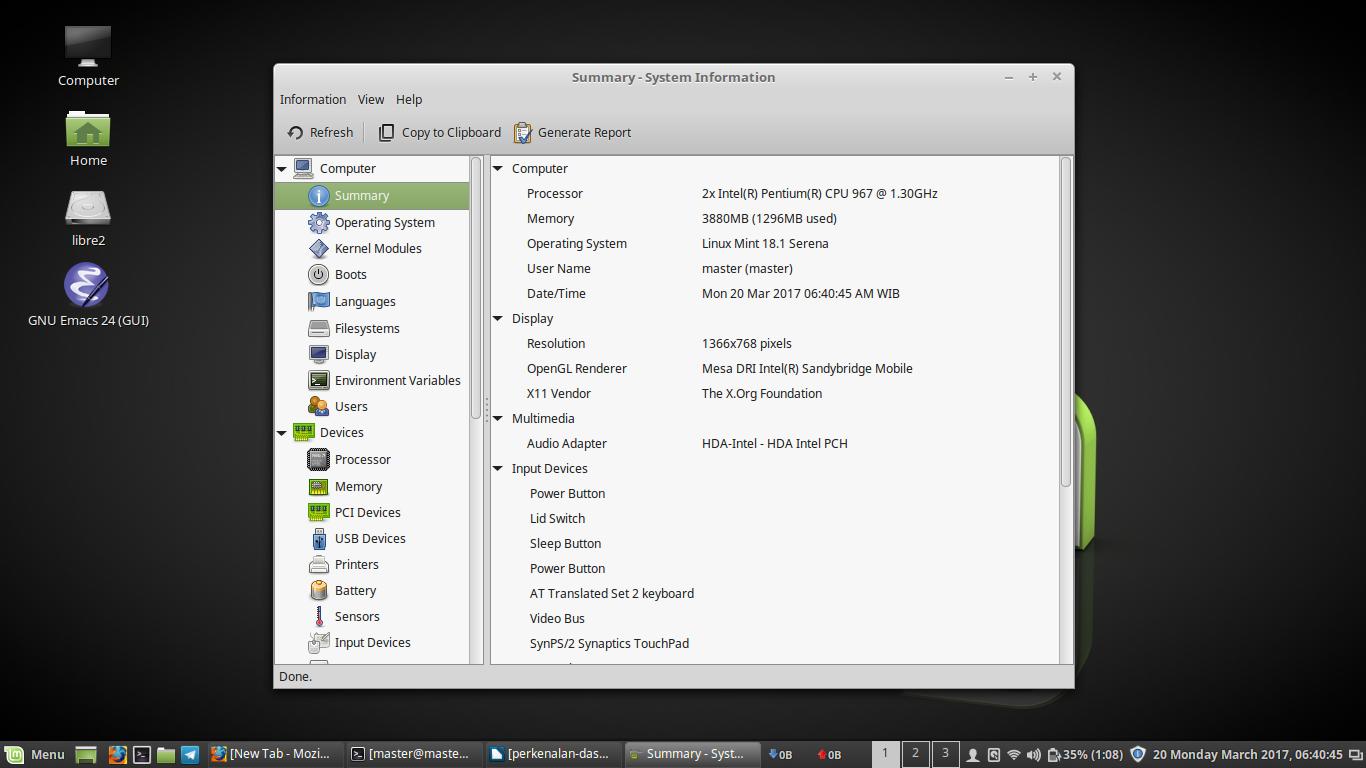This screenshot has width=1366, height=768.
Task: Click the sidebar vertical scrollbar
Action: [476, 288]
